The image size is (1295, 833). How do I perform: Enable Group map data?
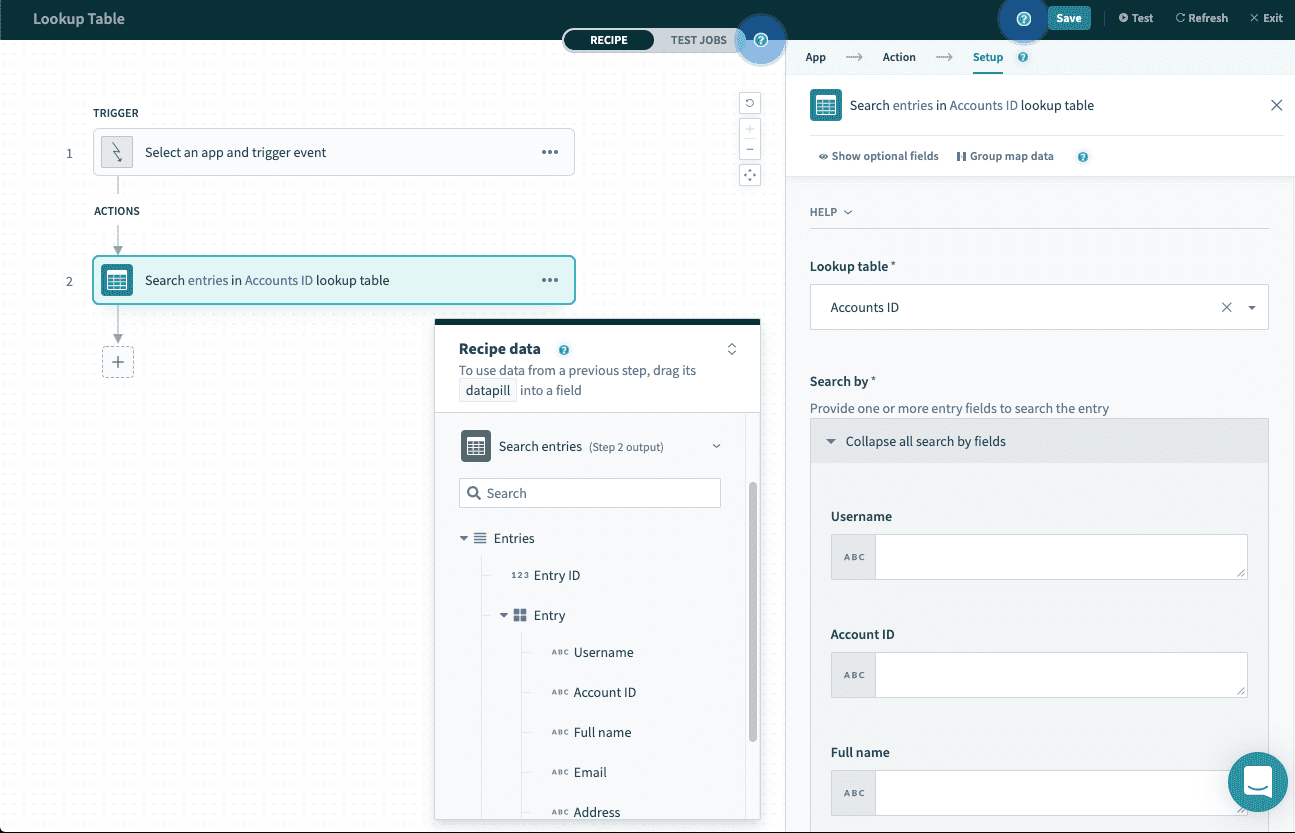coord(1004,156)
